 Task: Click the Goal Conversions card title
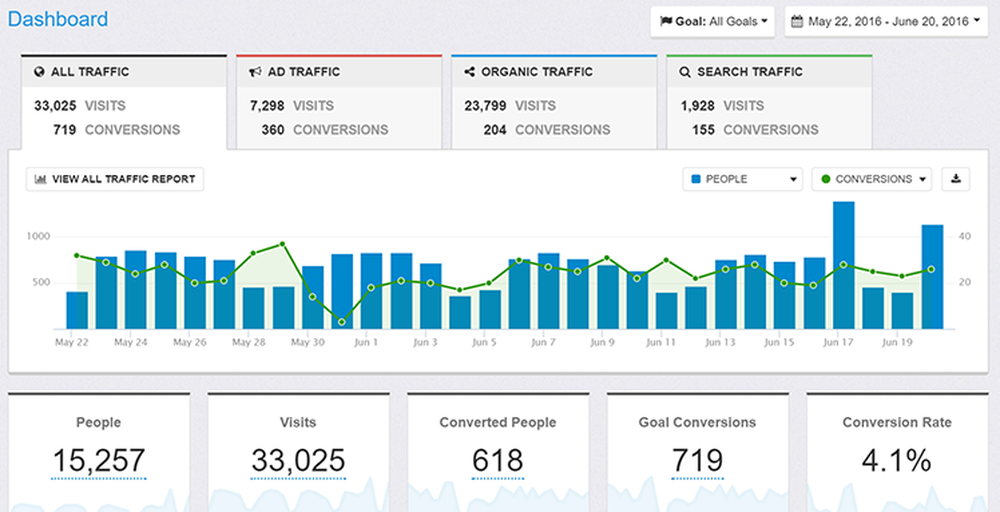pyautogui.click(x=697, y=423)
